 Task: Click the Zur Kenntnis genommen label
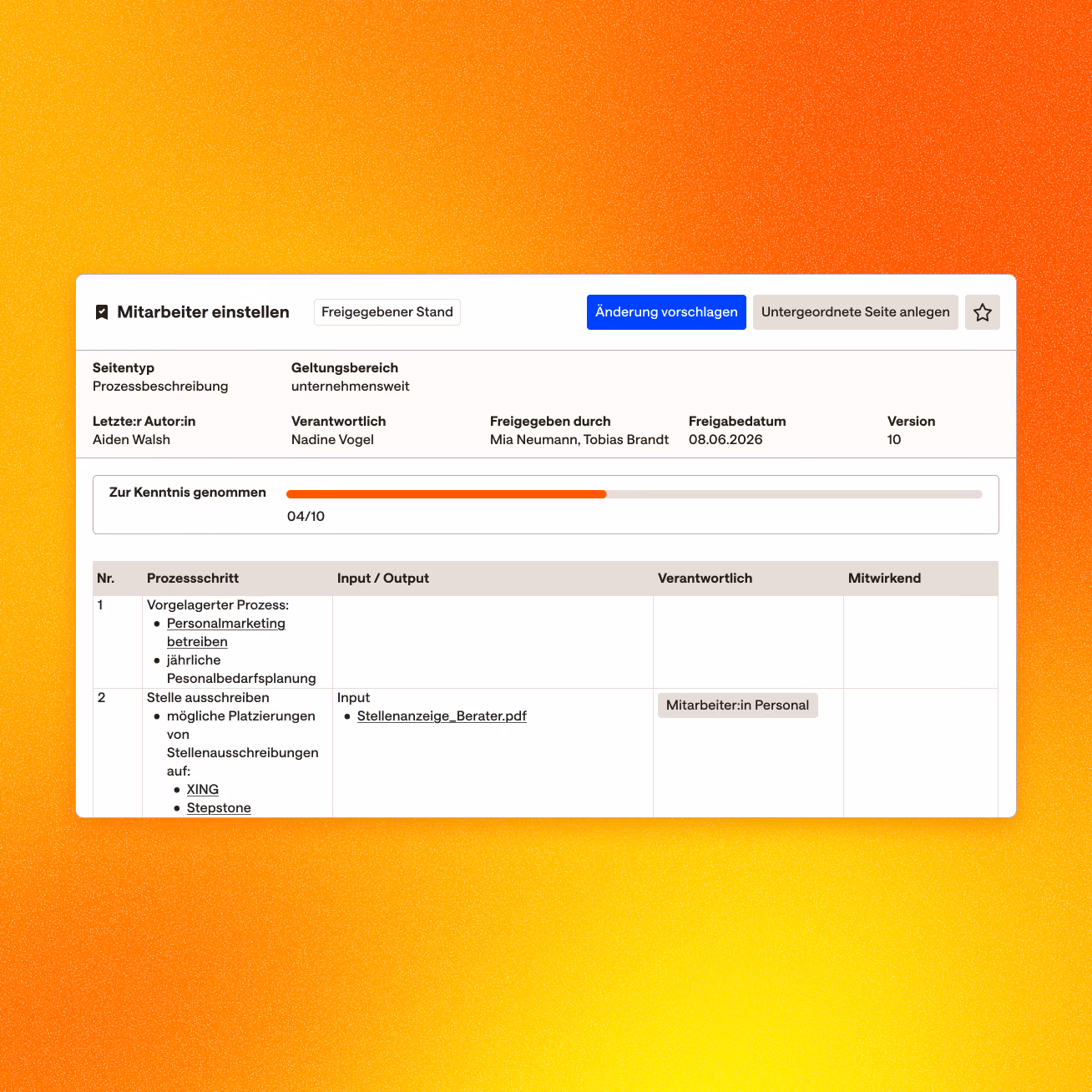click(x=188, y=493)
